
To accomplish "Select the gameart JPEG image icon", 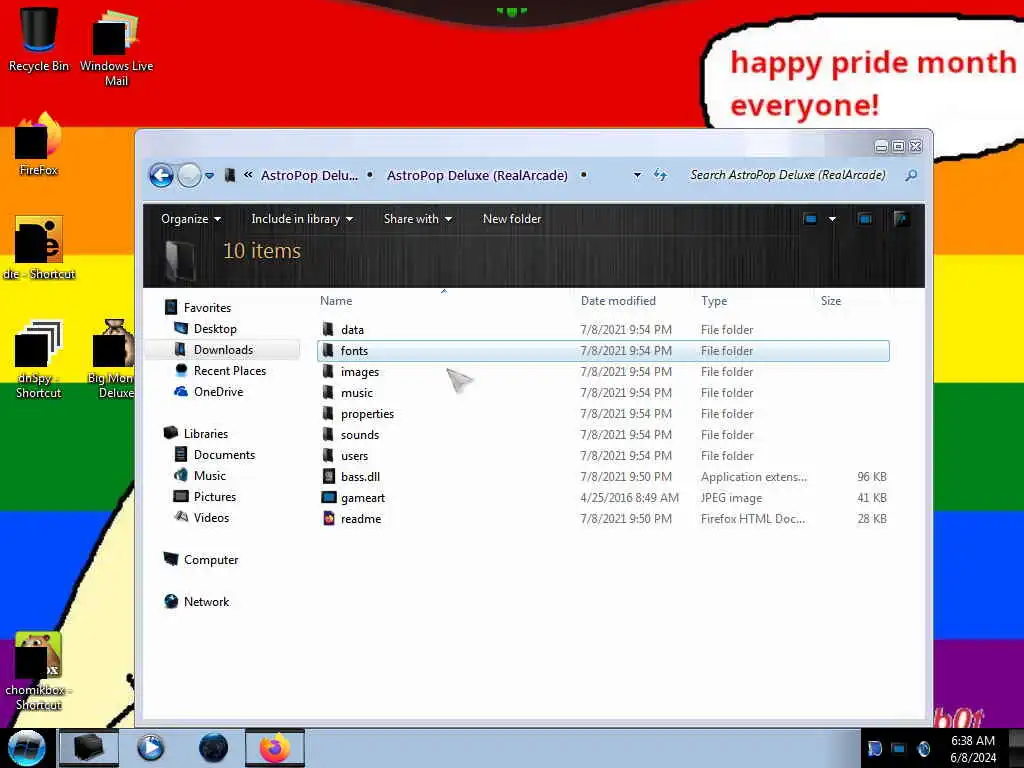I will (x=329, y=498).
